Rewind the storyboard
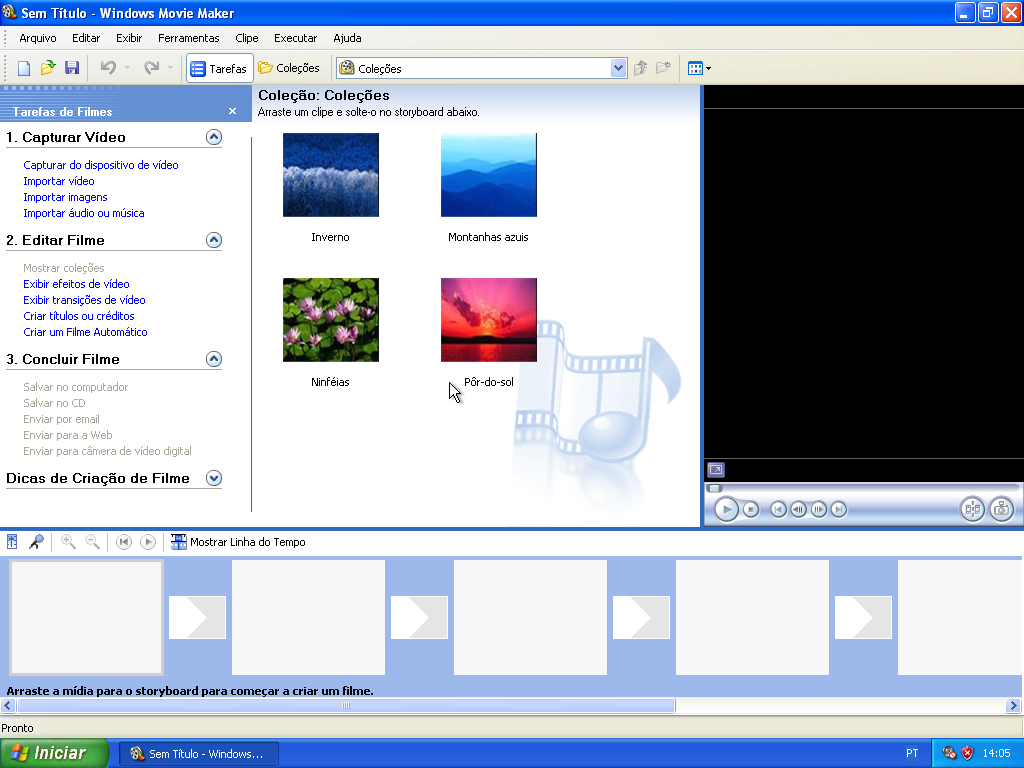Viewport: 1024px width, 768px height. [123, 542]
